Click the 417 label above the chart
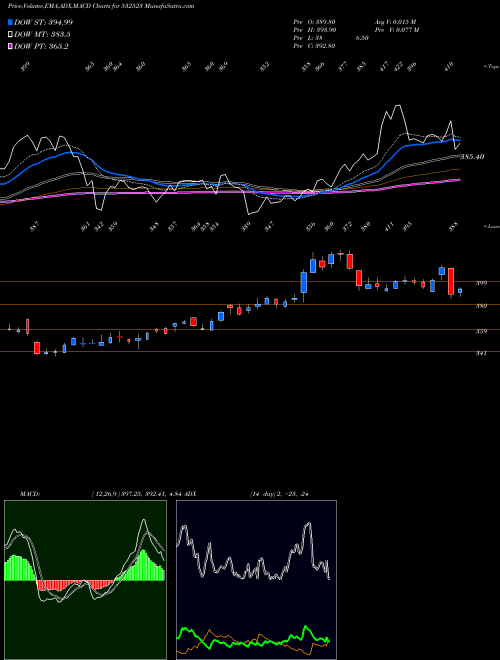Image resolution: width=500 pixels, height=660 pixels. pos(384,66)
